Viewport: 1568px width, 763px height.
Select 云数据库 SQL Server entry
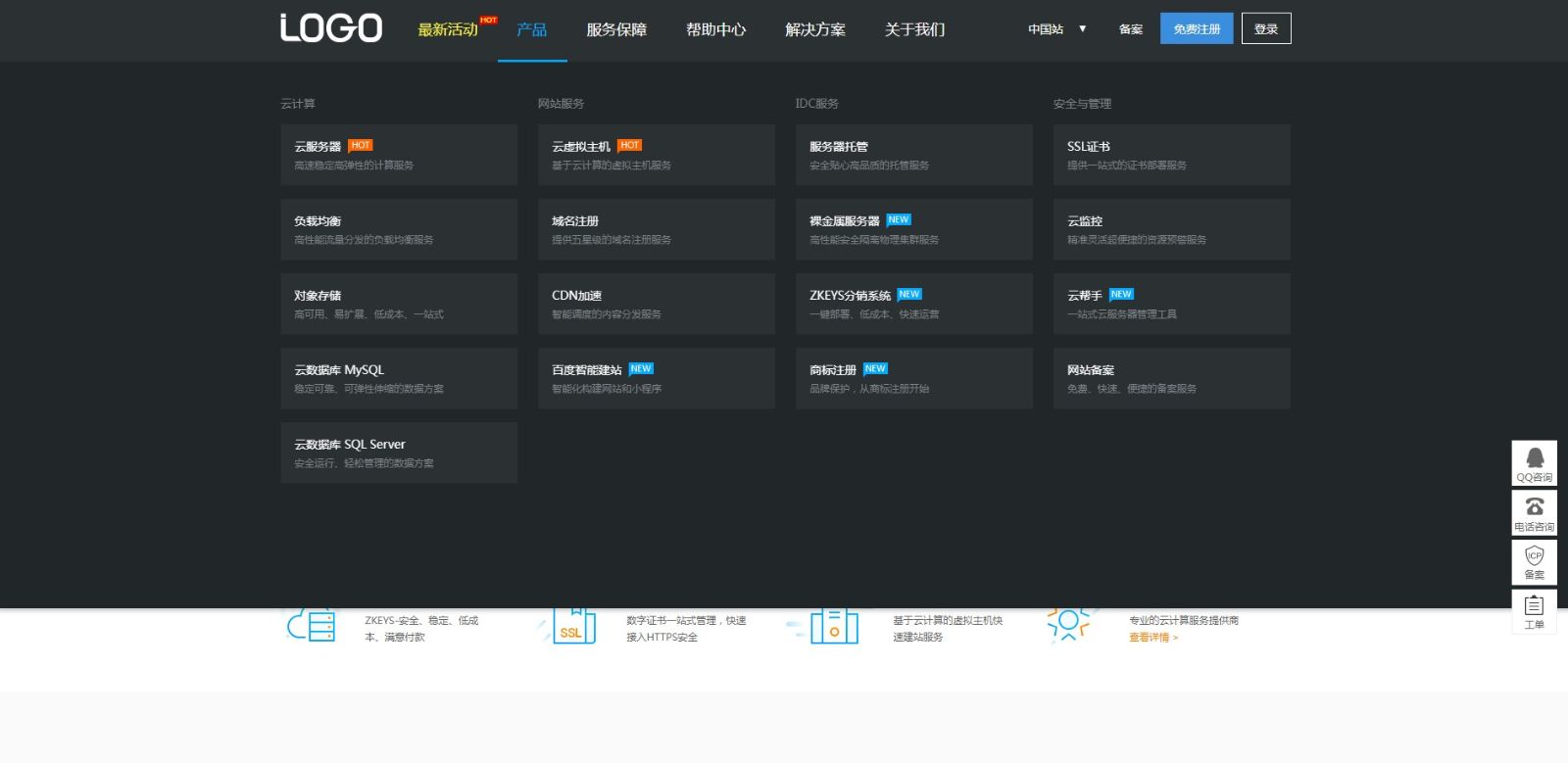pos(399,453)
